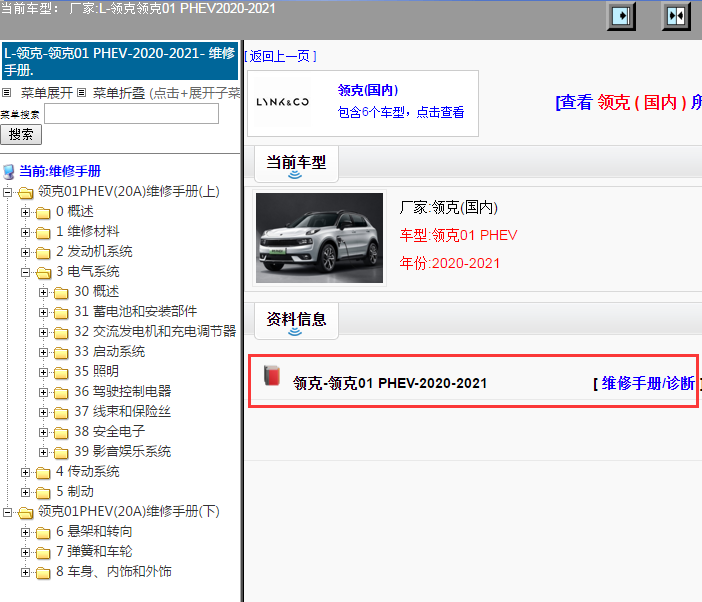Click folder icon of 领克01PHEV(20A)维修手册(上)

[x=26, y=192]
